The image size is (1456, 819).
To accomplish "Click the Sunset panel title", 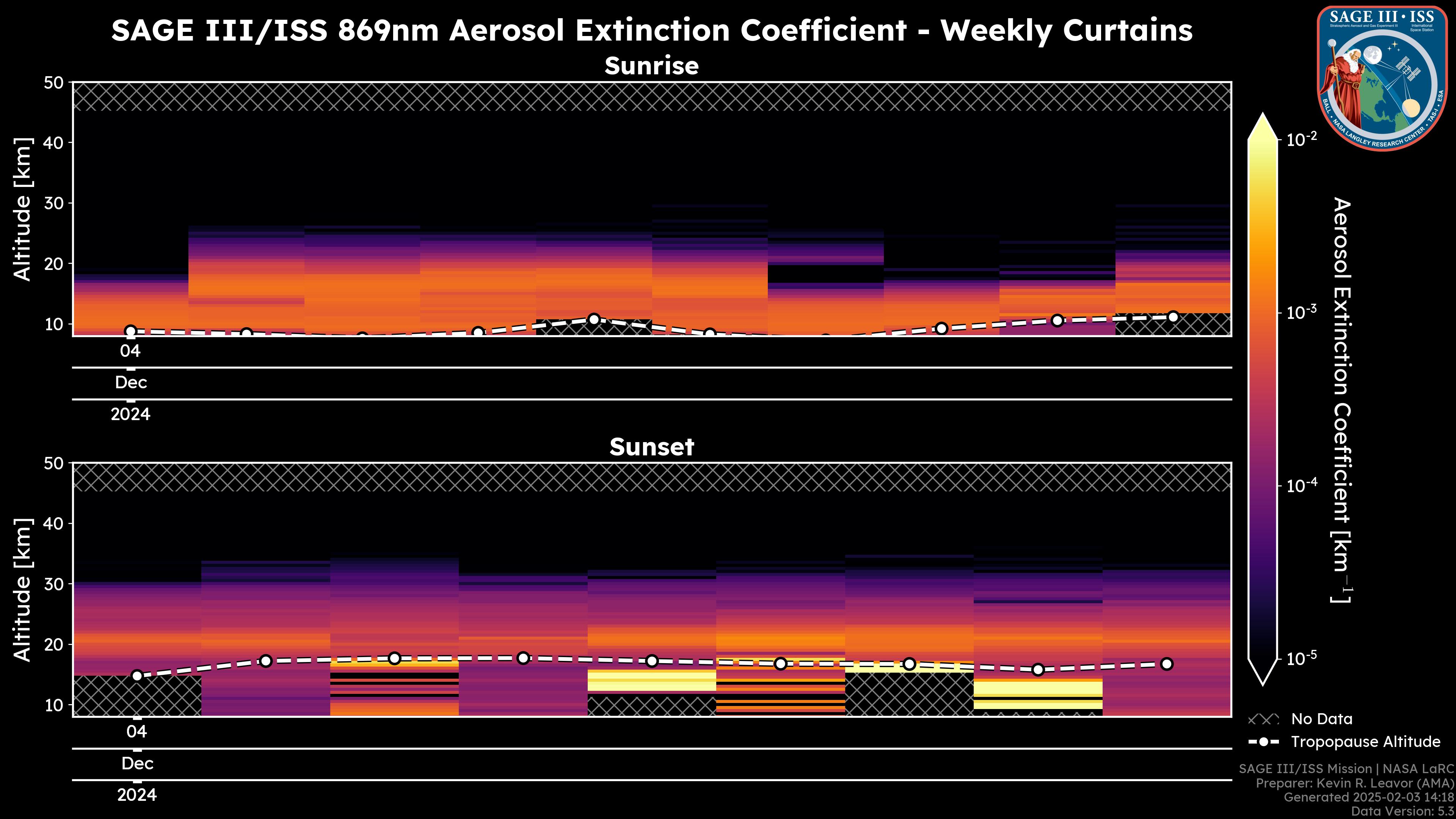I will click(651, 447).
